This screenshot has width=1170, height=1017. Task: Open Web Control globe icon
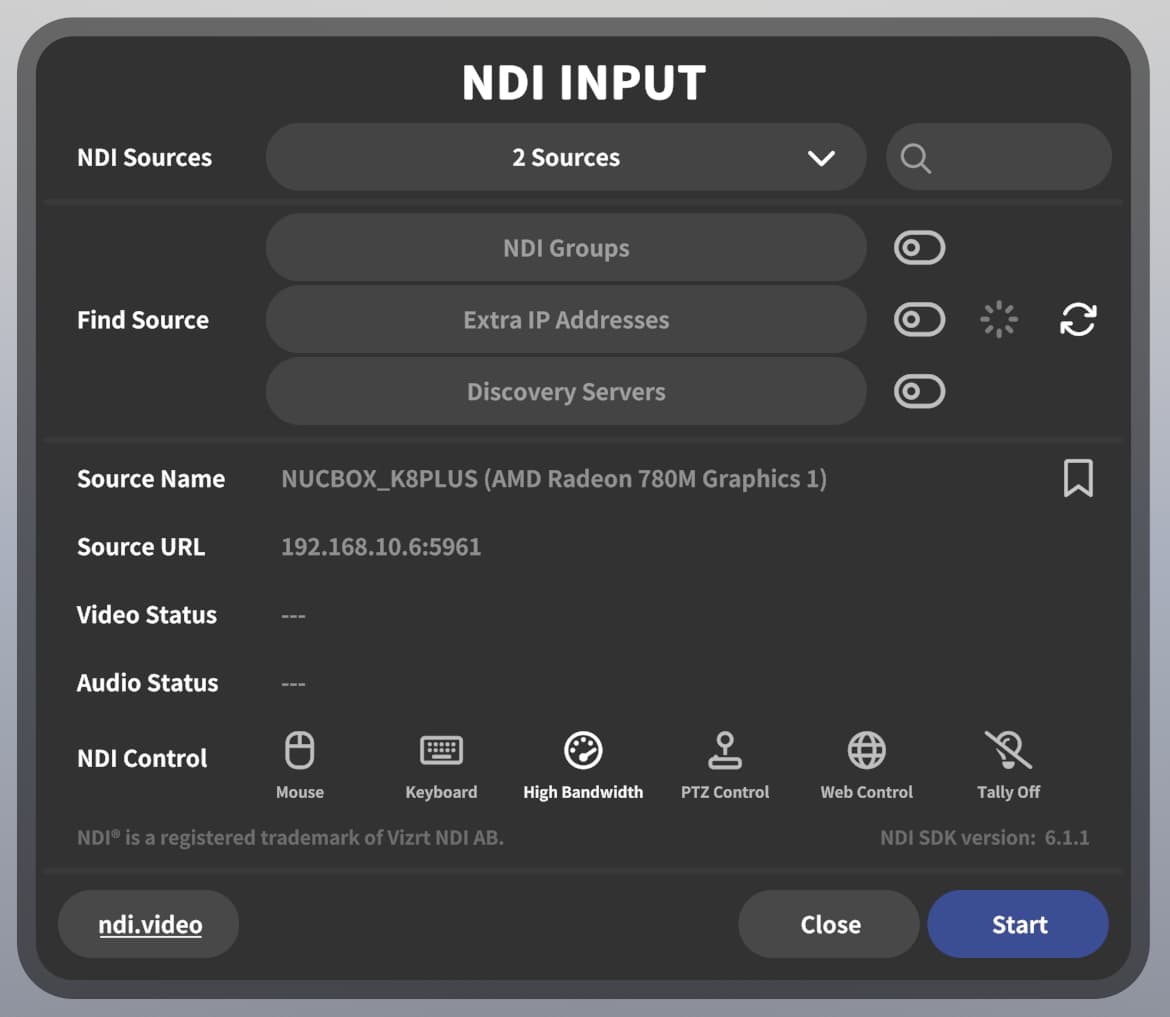(x=866, y=750)
